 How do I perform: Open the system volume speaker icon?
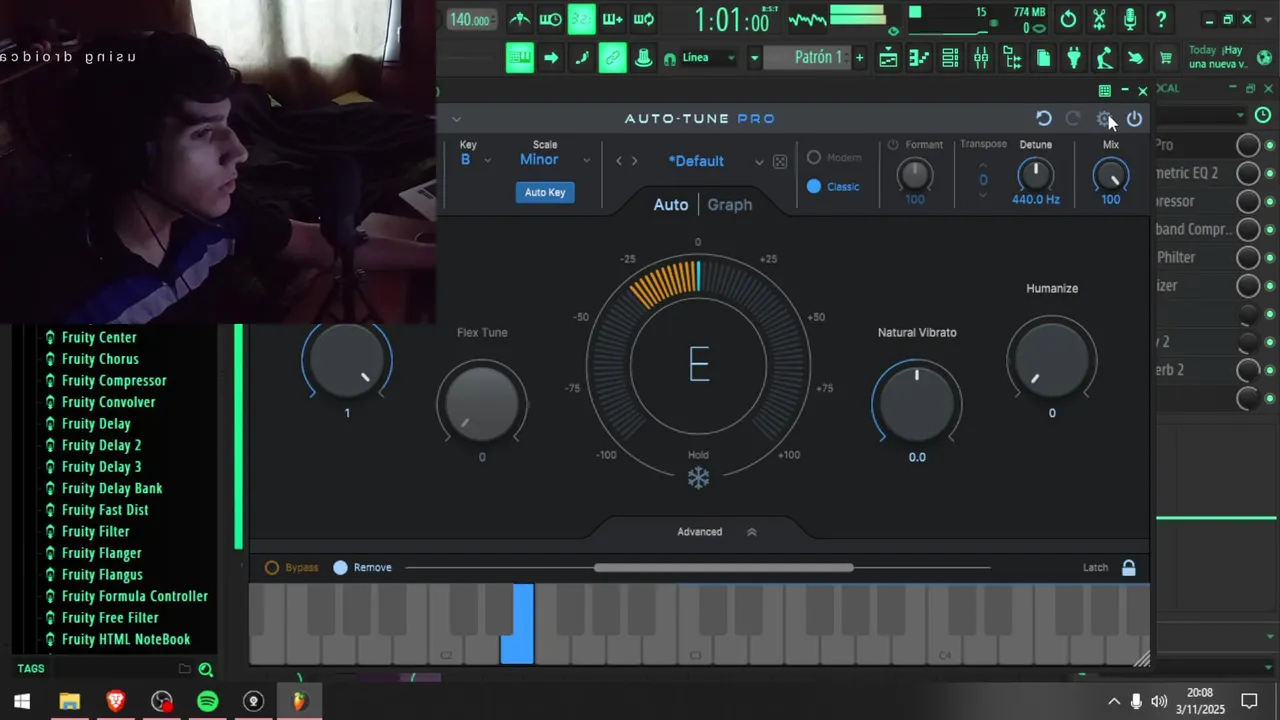coord(1159,701)
